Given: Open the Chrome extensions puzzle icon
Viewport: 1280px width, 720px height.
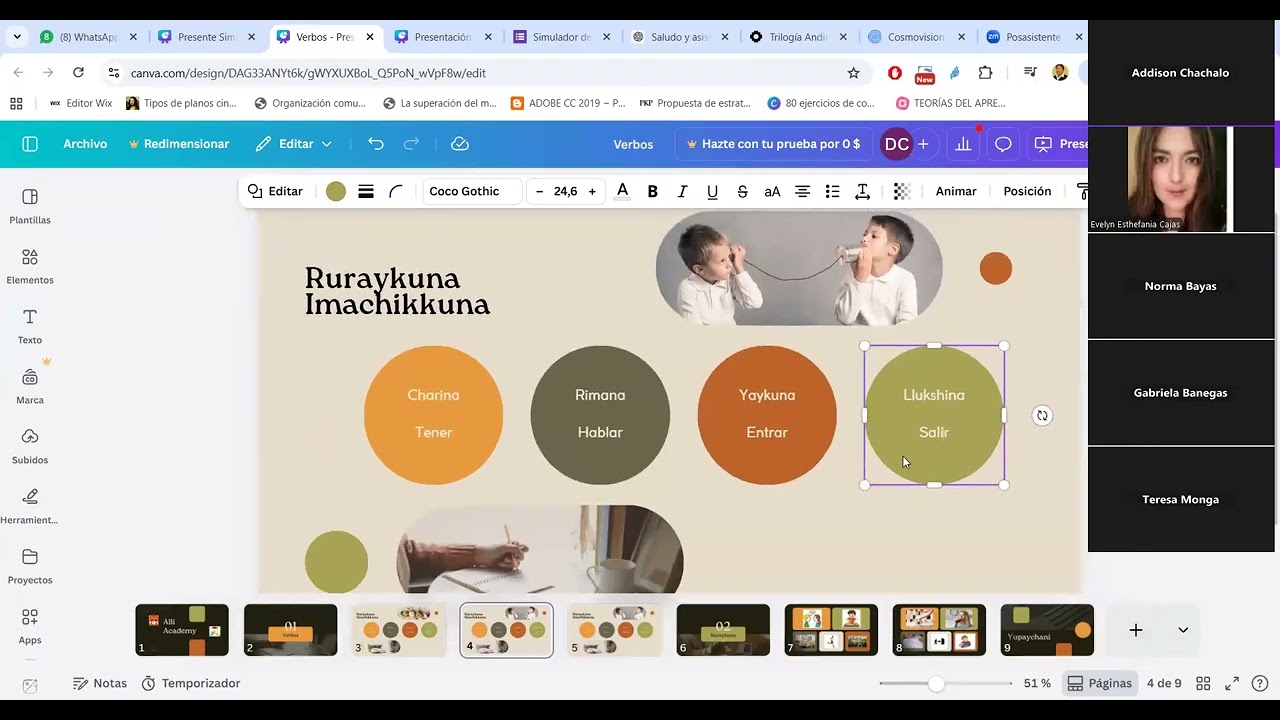Looking at the screenshot, I should (x=985, y=72).
